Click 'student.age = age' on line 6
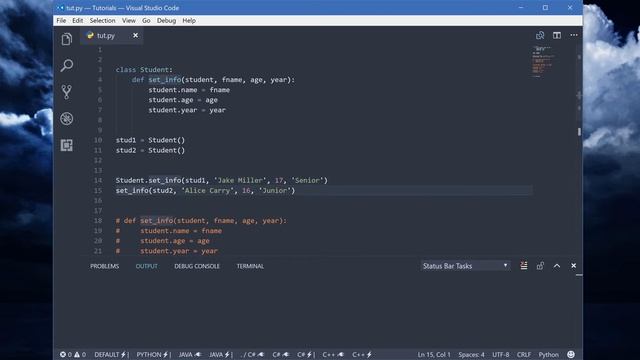Viewport: 640px width, 360px height. tap(183, 100)
